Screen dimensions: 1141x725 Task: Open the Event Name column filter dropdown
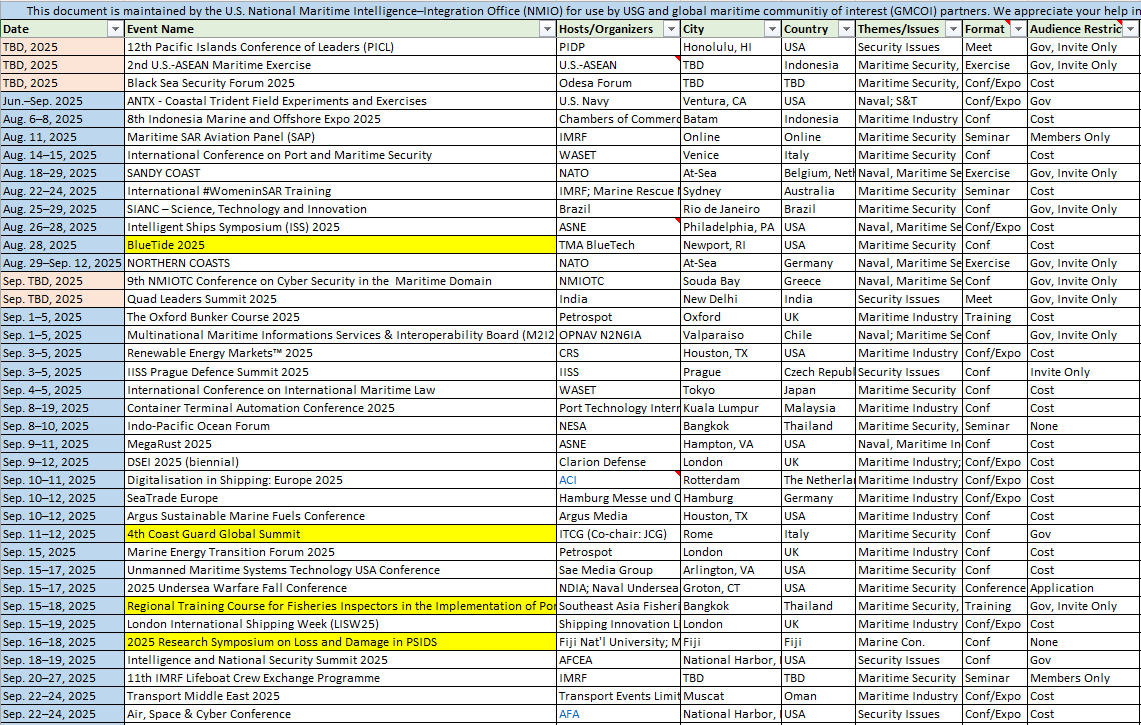(x=547, y=29)
